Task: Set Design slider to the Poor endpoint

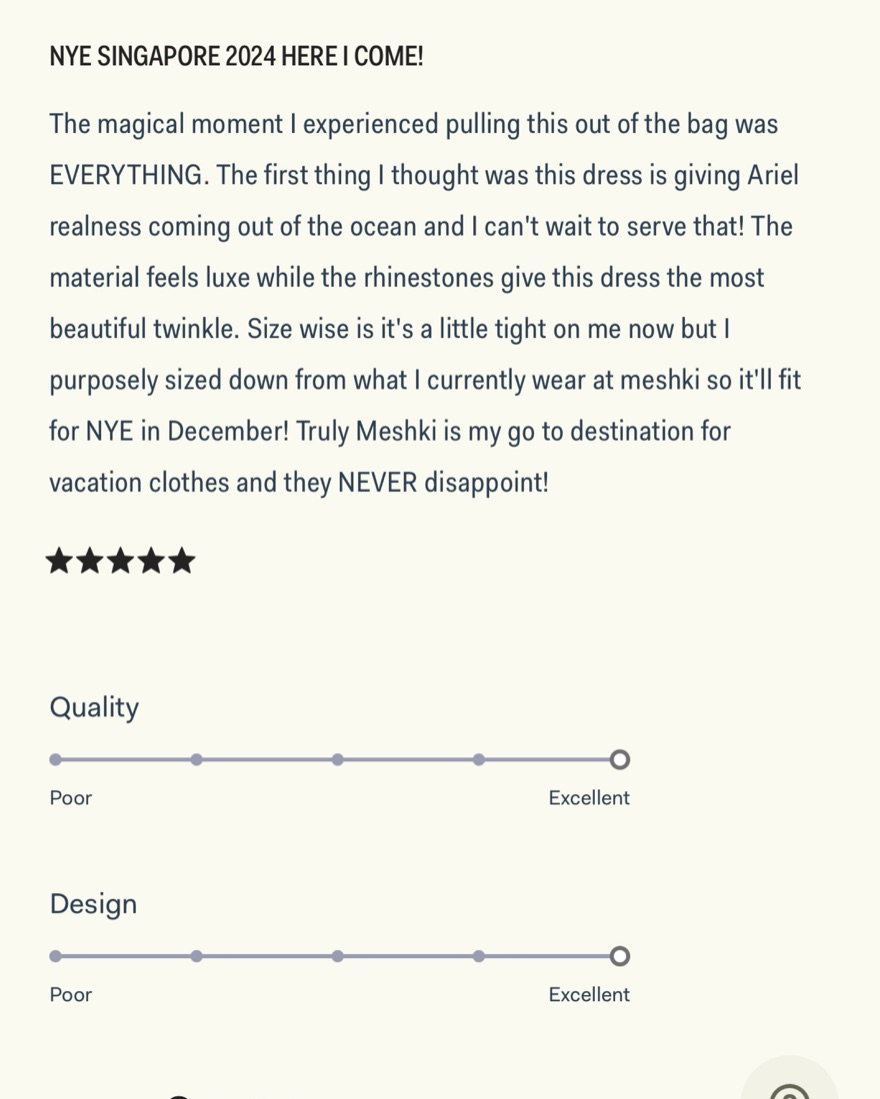Action: [x=55, y=956]
